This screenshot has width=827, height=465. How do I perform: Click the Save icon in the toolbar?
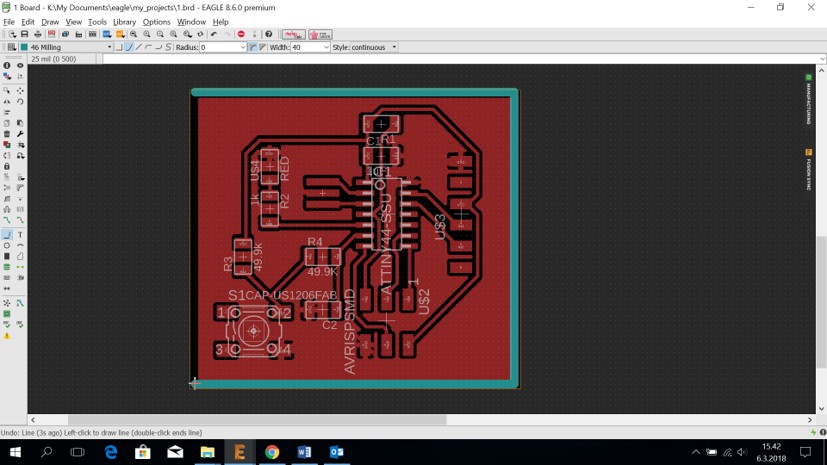click(x=24, y=34)
